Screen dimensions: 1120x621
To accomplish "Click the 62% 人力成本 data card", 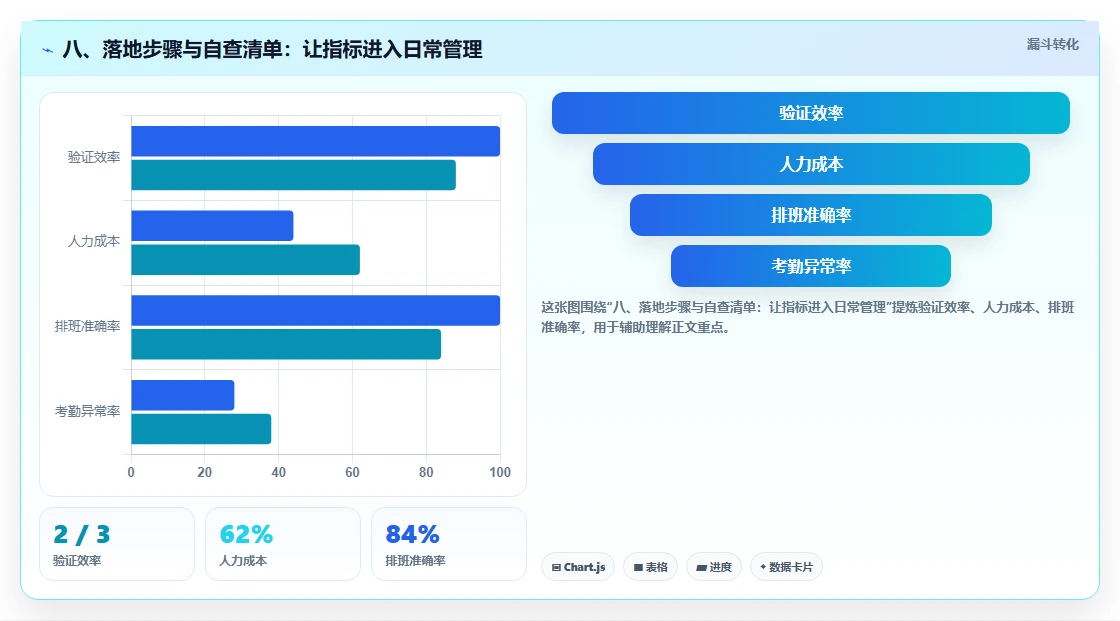I will click(x=283, y=544).
